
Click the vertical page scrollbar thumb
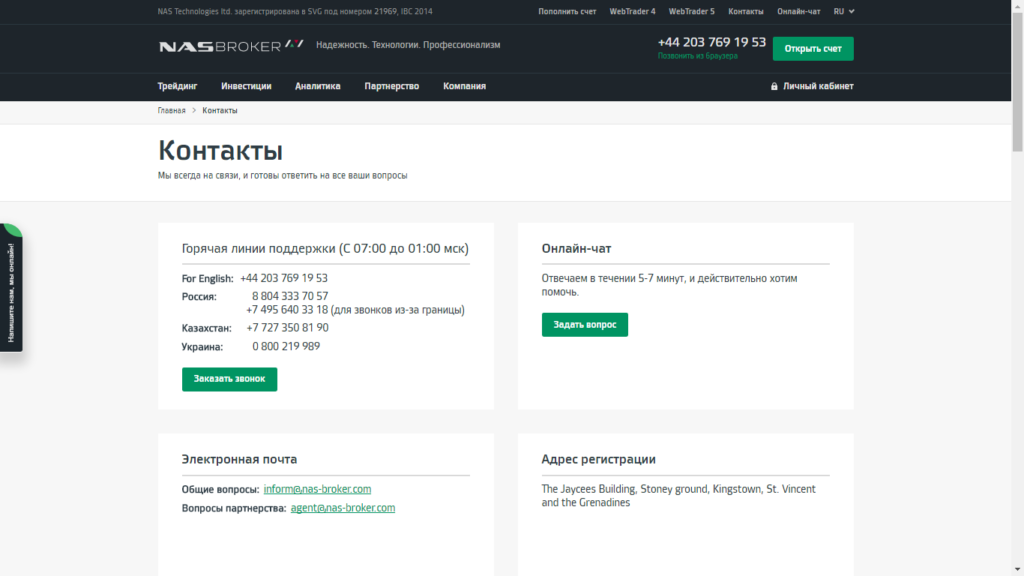[1017, 82]
